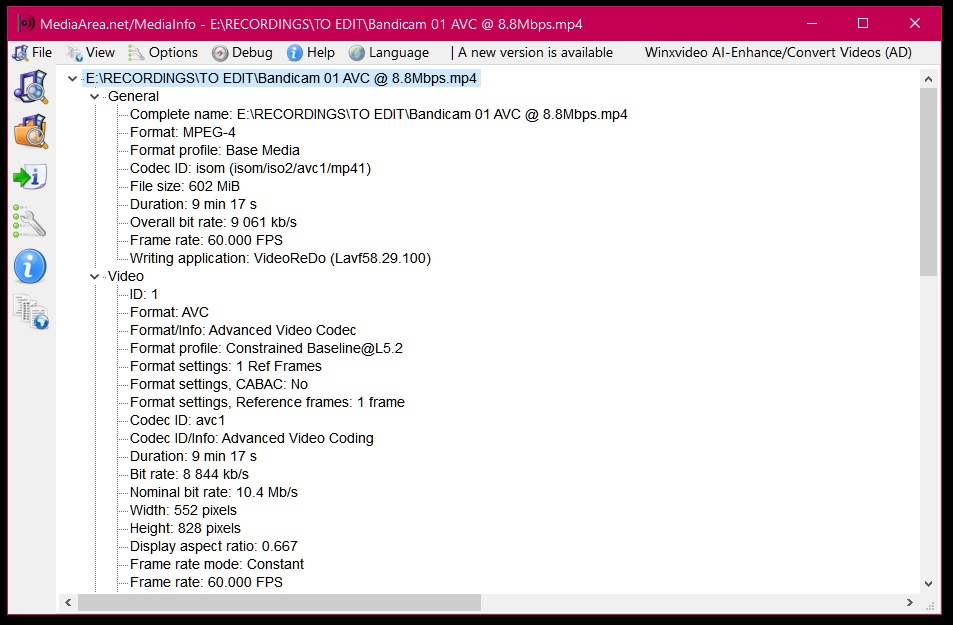Image resolution: width=953 pixels, height=625 pixels.
Task: Click the MediaInfo app icon in title bar
Action: click(x=26, y=24)
